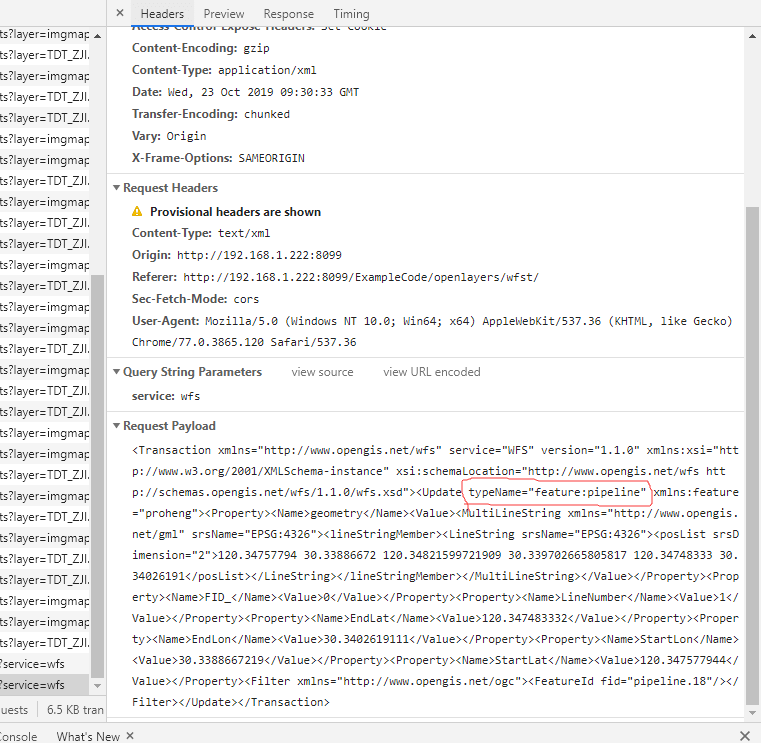The width and height of the screenshot is (761, 743).
Task: Select the Timing tab
Action: point(350,14)
